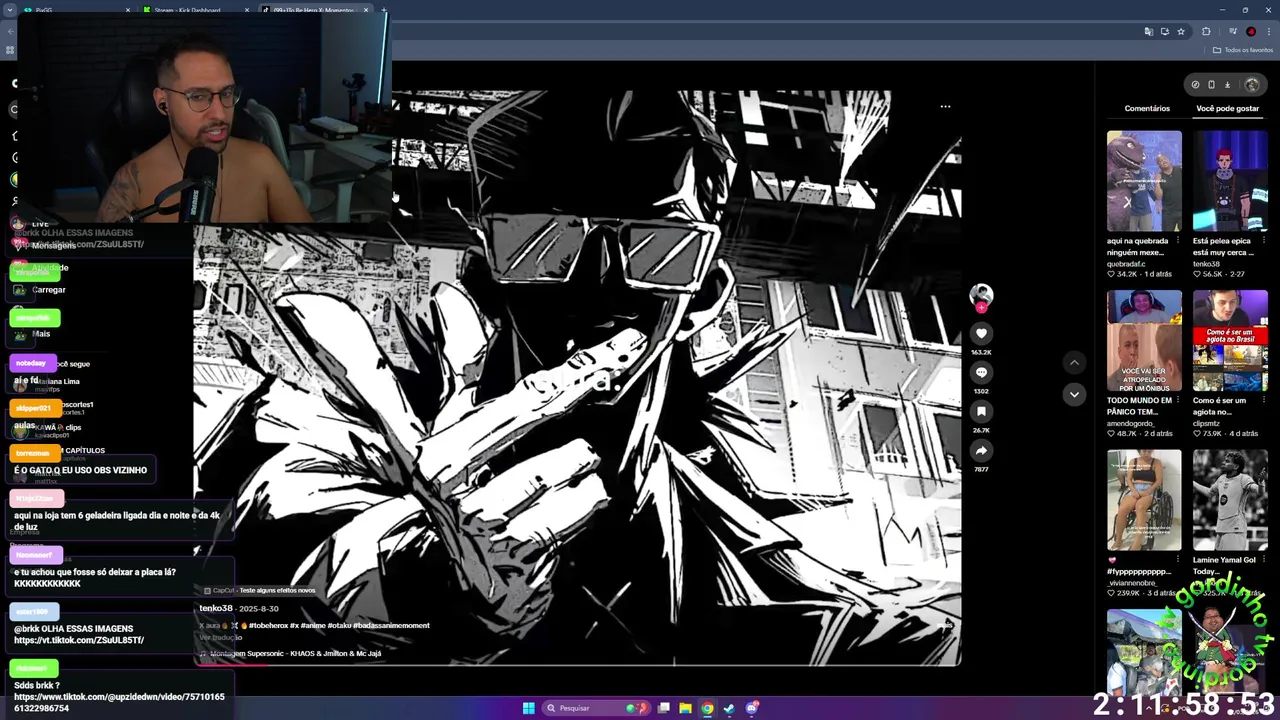
Task: Bookmark this page with the star icon
Action: pos(1181,31)
